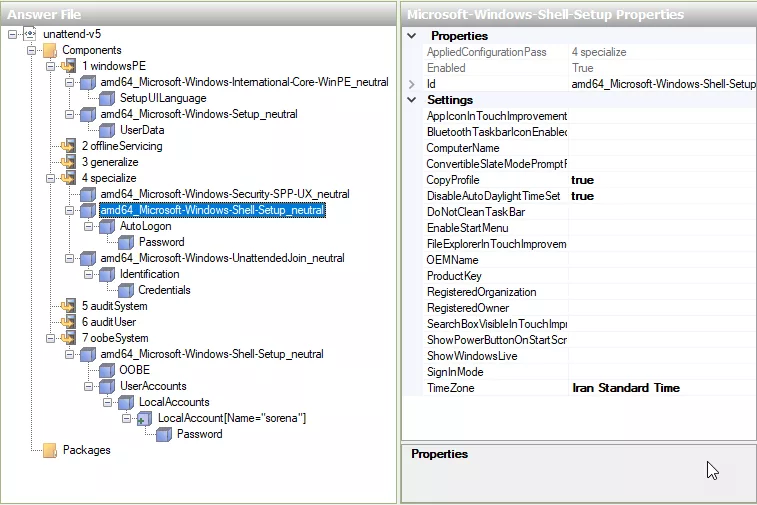Click the cube icon of AutoLogon's Password

coord(126,242)
